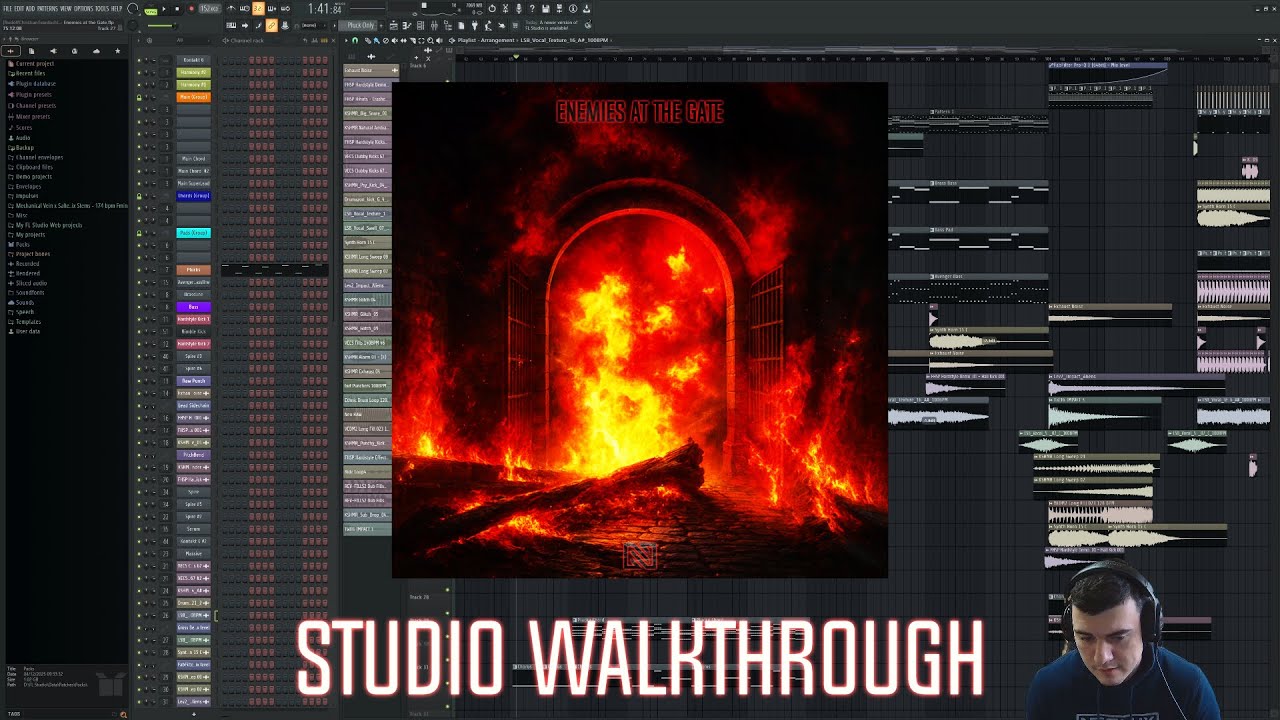Viewport: 1280px width, 720px height.
Task: Click the Stop button in the transport
Action: (177, 9)
